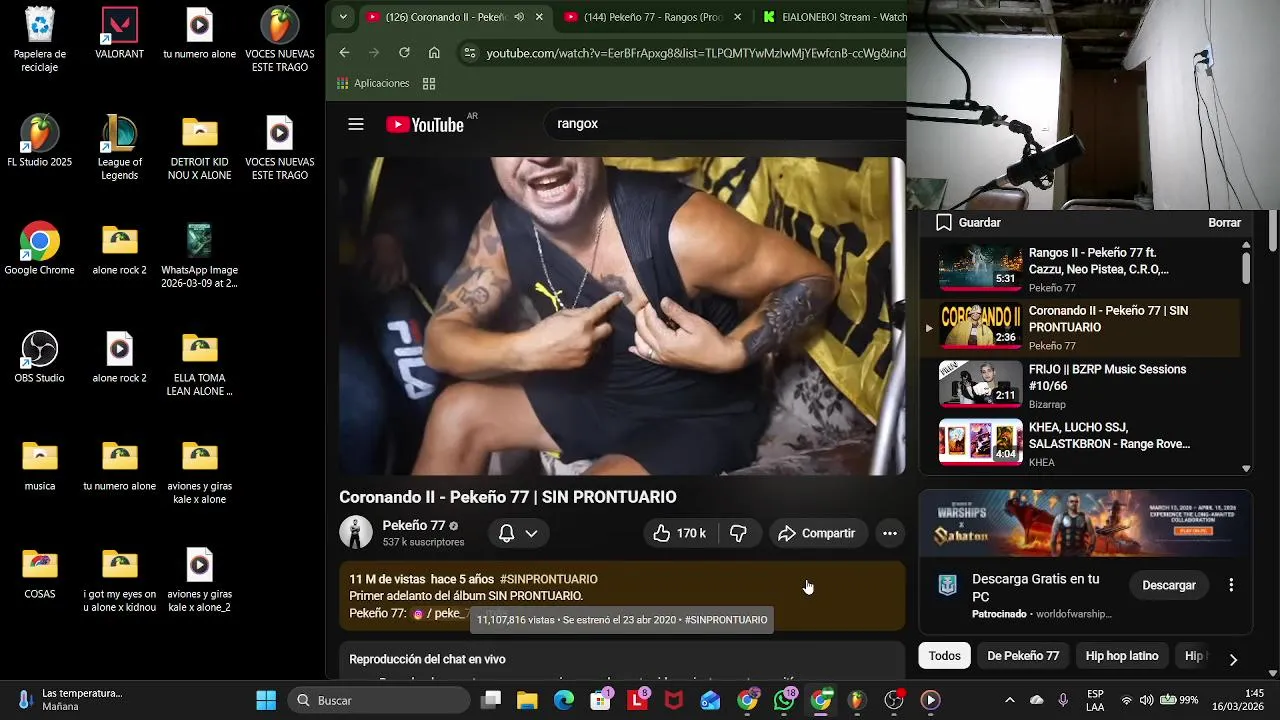
Task: Select the Todos filter chip
Action: tap(944, 656)
